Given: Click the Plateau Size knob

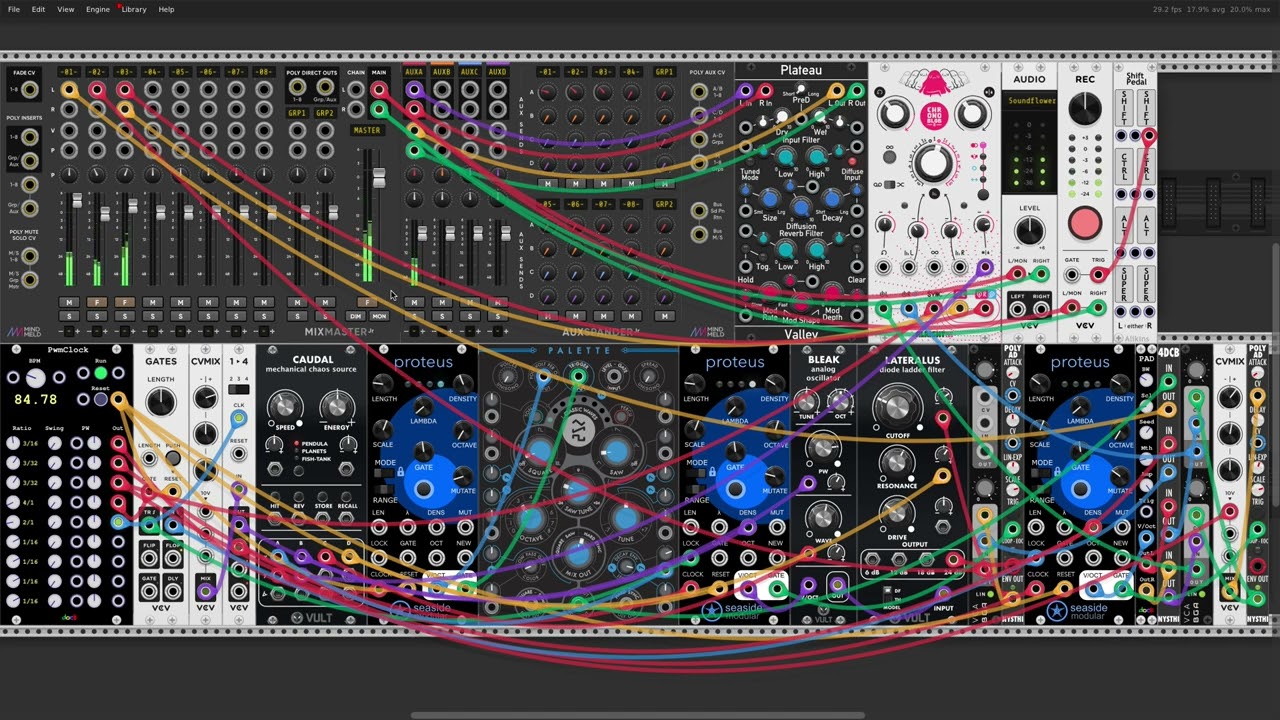Looking at the screenshot, I should (x=770, y=200).
